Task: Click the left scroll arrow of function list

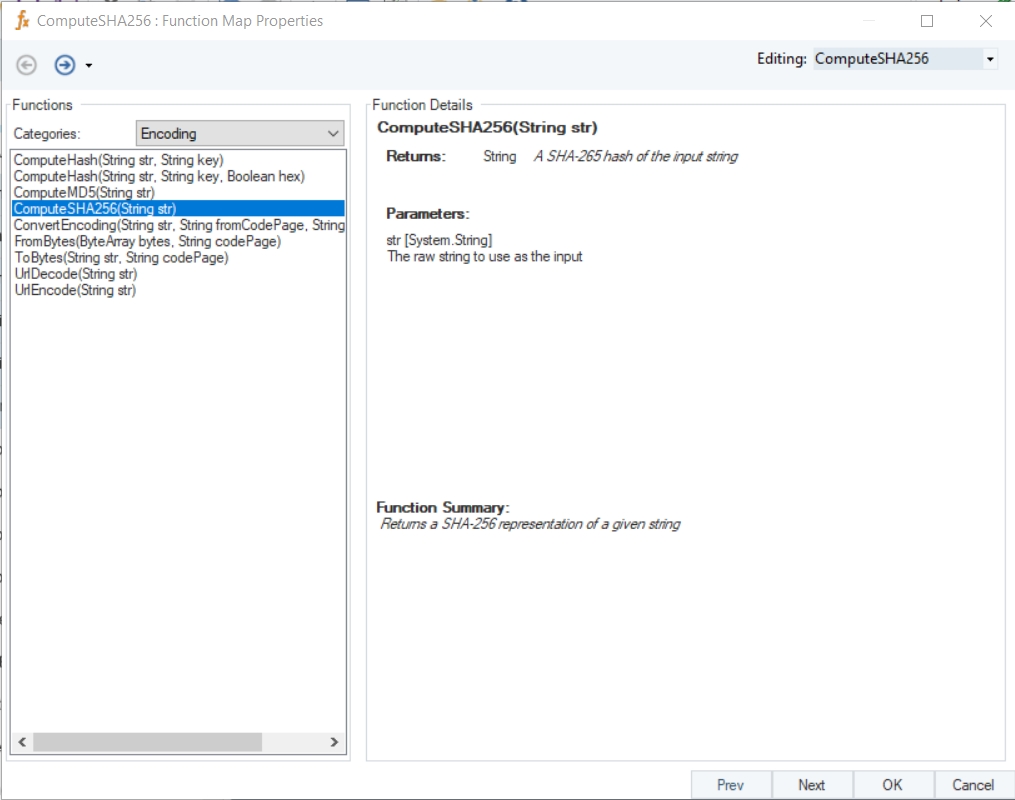Action: [x=22, y=742]
